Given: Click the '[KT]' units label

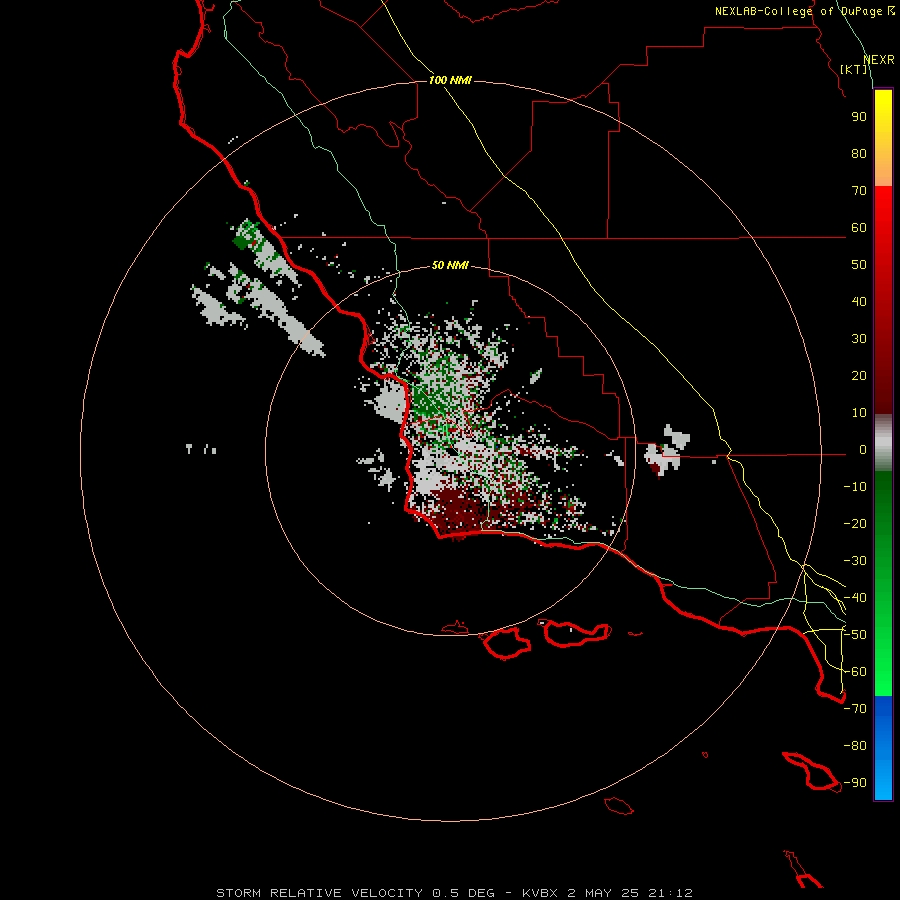Looking at the screenshot, I should 854,69.
